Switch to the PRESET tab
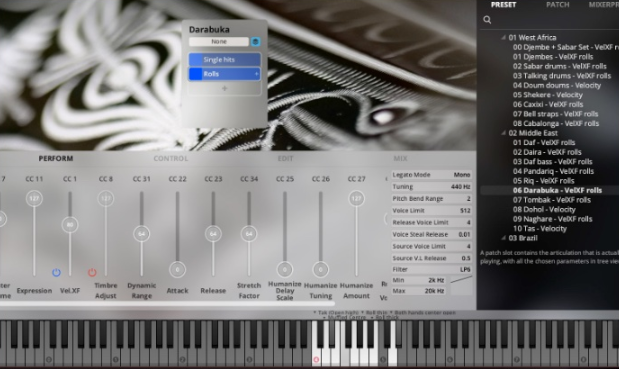 click(x=503, y=5)
